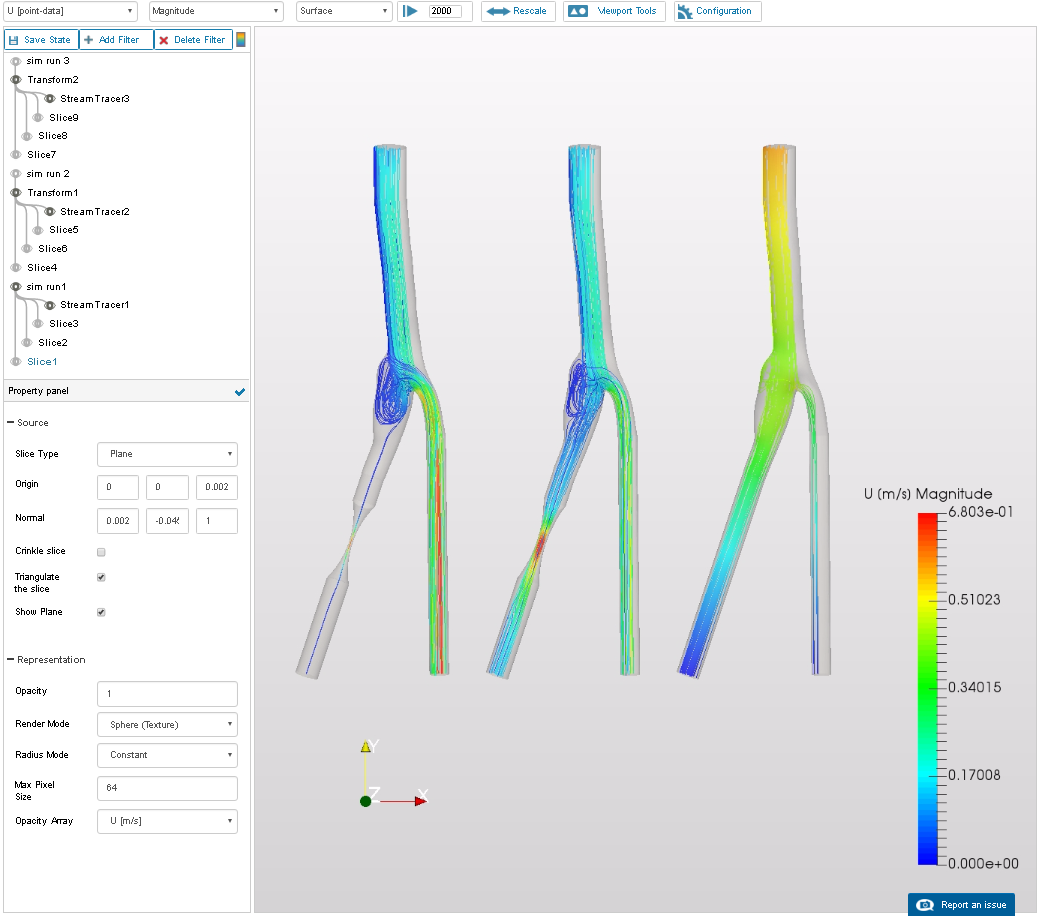Screen dimensions: 1037x916
Task: Click the red X Delete Filter icon
Action: [164, 40]
